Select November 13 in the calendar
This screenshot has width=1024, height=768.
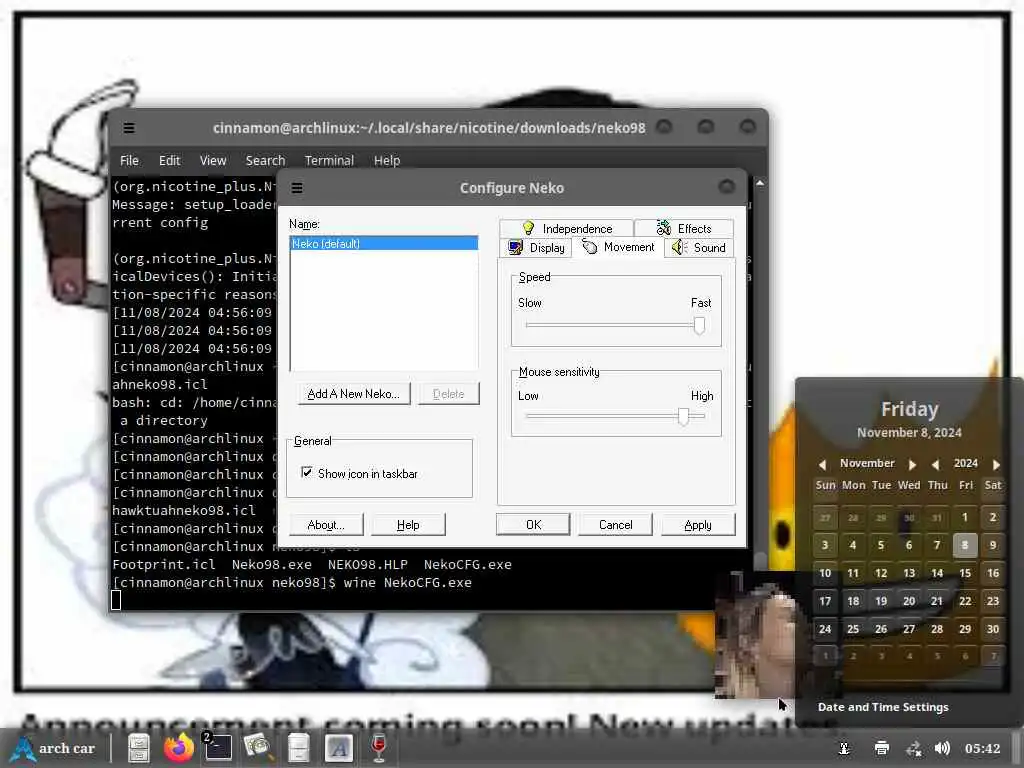click(909, 573)
